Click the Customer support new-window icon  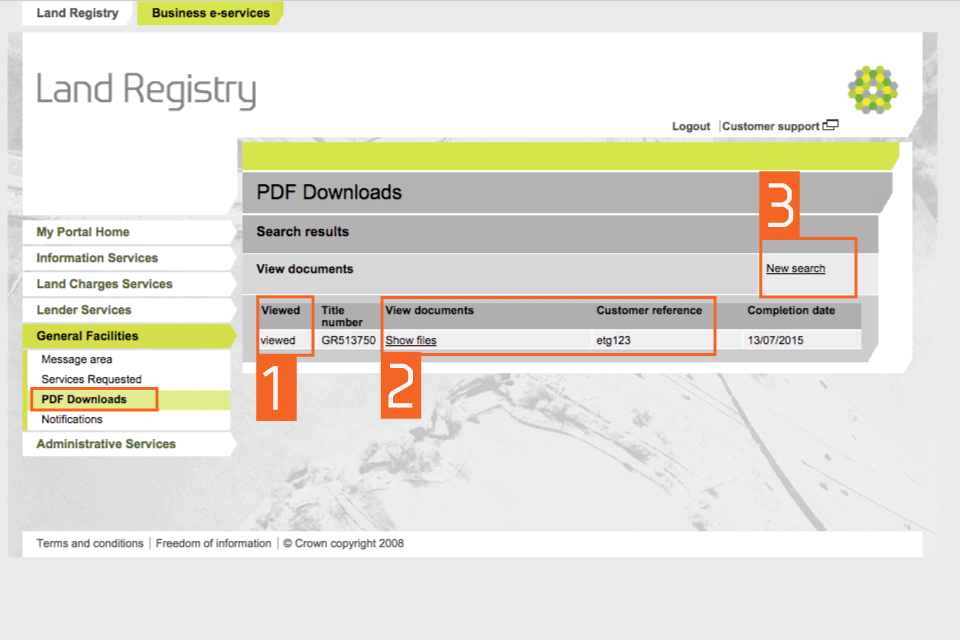[830, 125]
